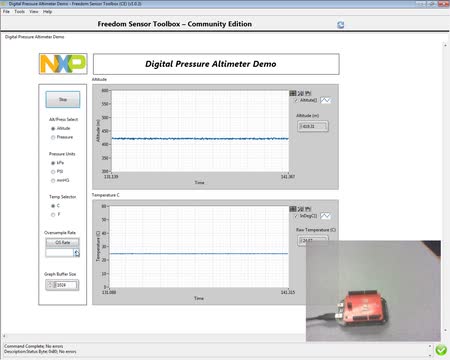Image resolution: width=450 pixels, height=360 pixels.
Task: Open the Altitude plot line style swatch
Action: pyautogui.click(x=325, y=100)
